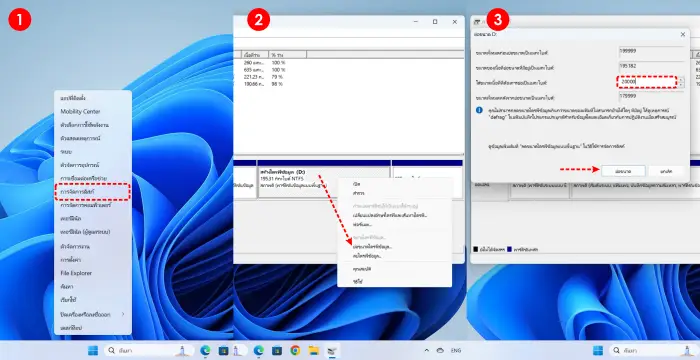The height and width of the screenshot is (360, 700).
Task: Click available shrink space value 195182
Action: click(650, 66)
